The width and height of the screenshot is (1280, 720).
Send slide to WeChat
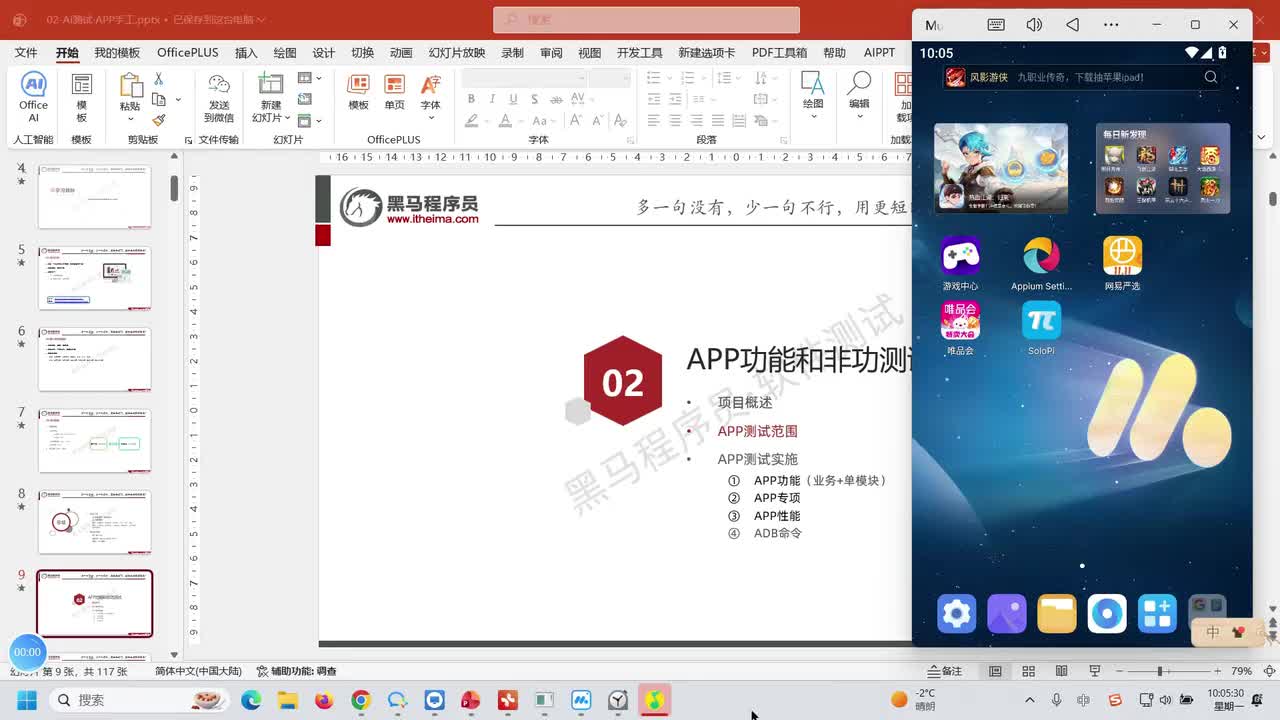[x=219, y=97]
